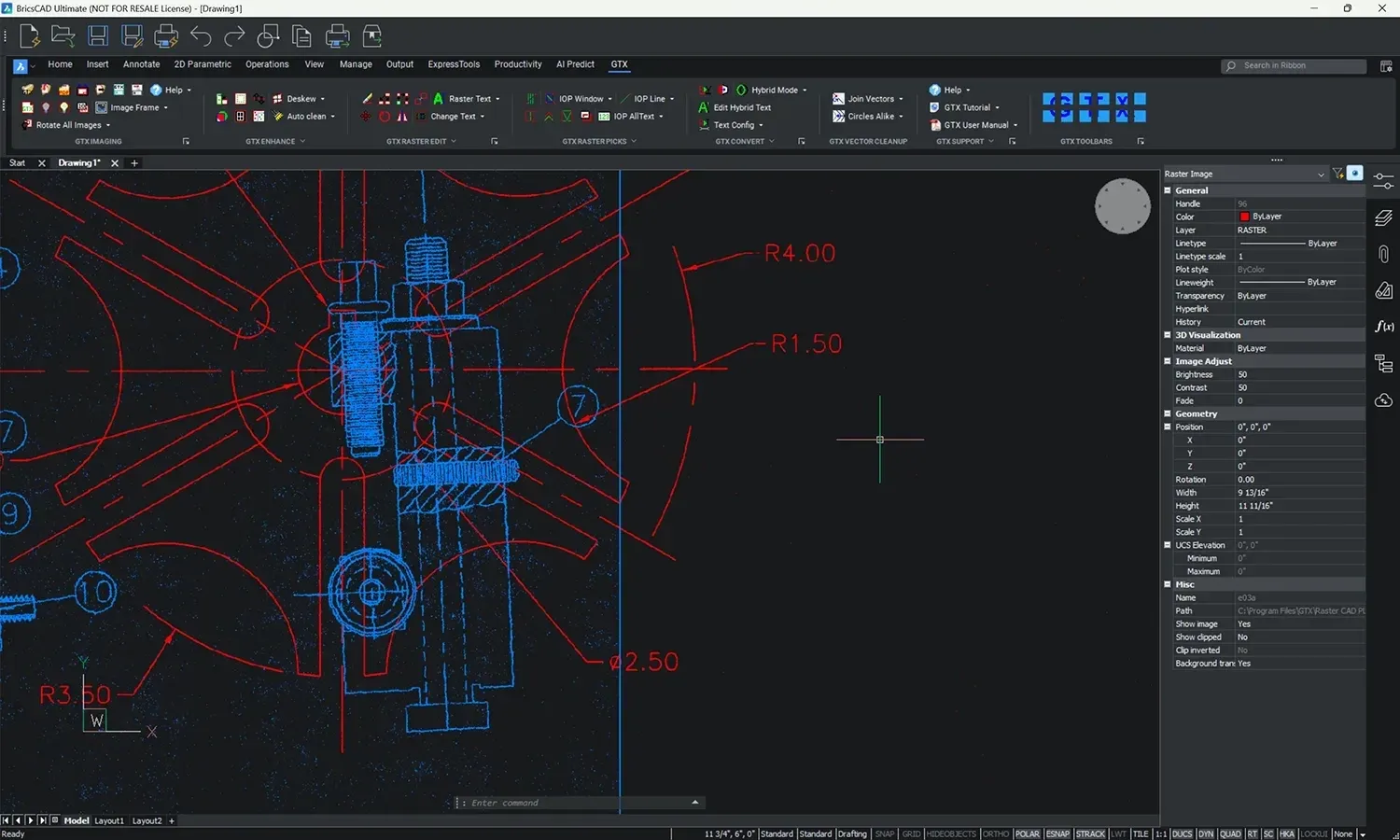Collapse the Misc properties section

(1168, 584)
